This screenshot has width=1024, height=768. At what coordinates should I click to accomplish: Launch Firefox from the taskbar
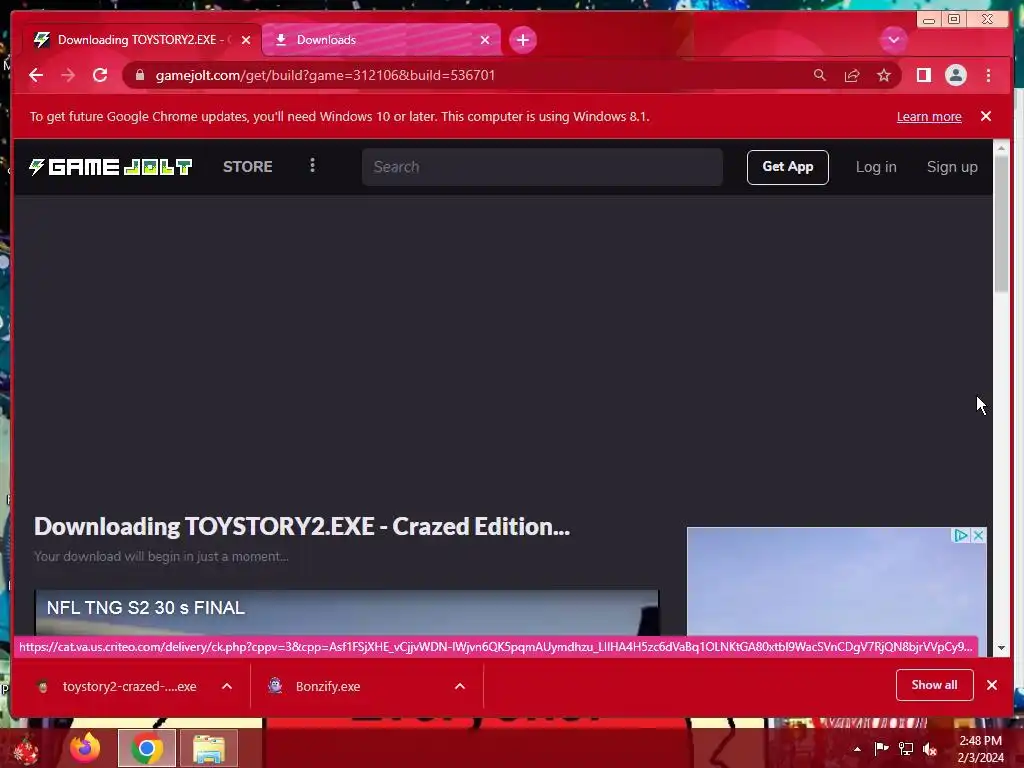point(86,748)
